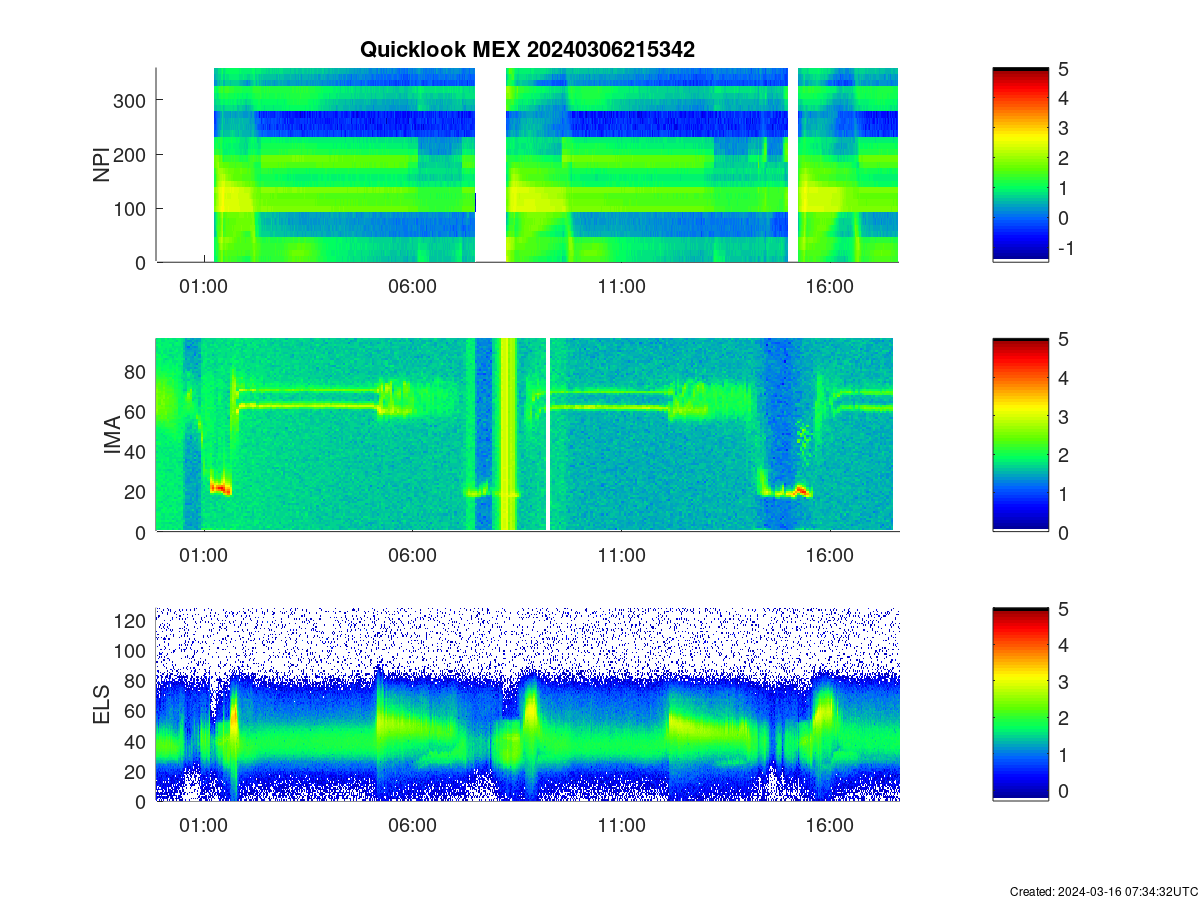
Task: Click the title 'Quicklook MEX 20240306215342'
Action: pyautogui.click(x=527, y=49)
